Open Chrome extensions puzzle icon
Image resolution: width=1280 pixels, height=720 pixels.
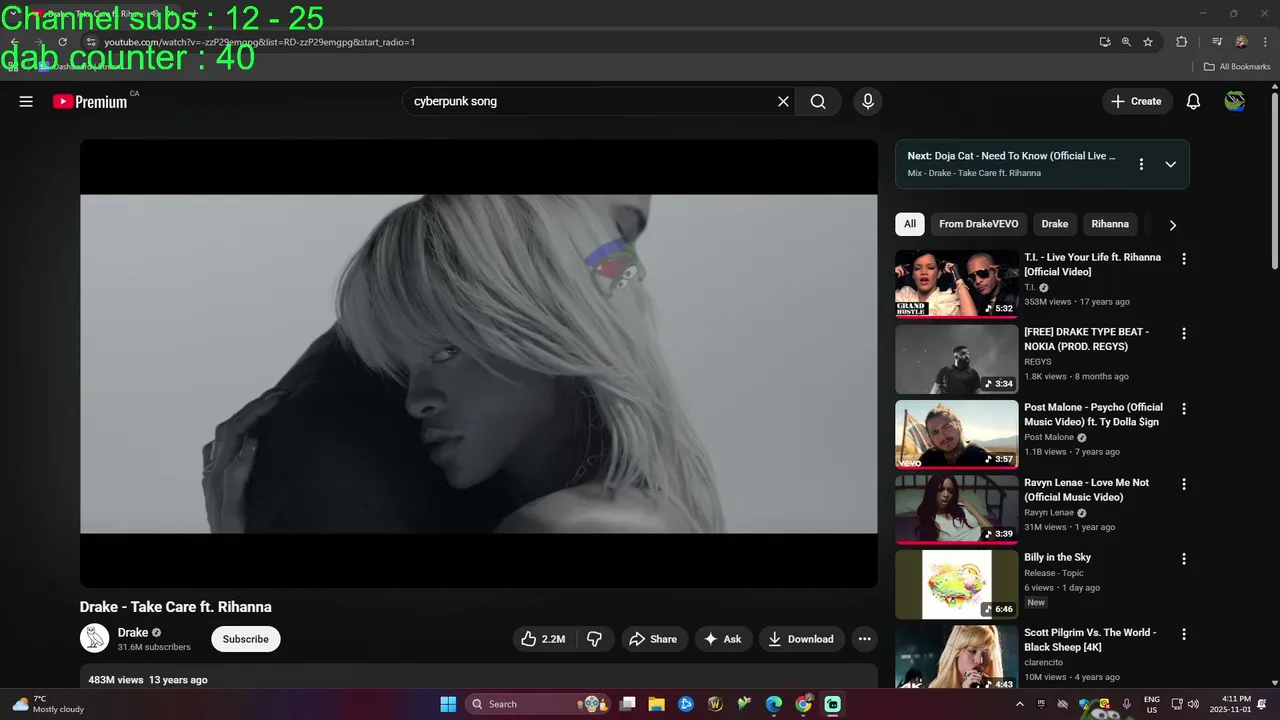point(1182,42)
